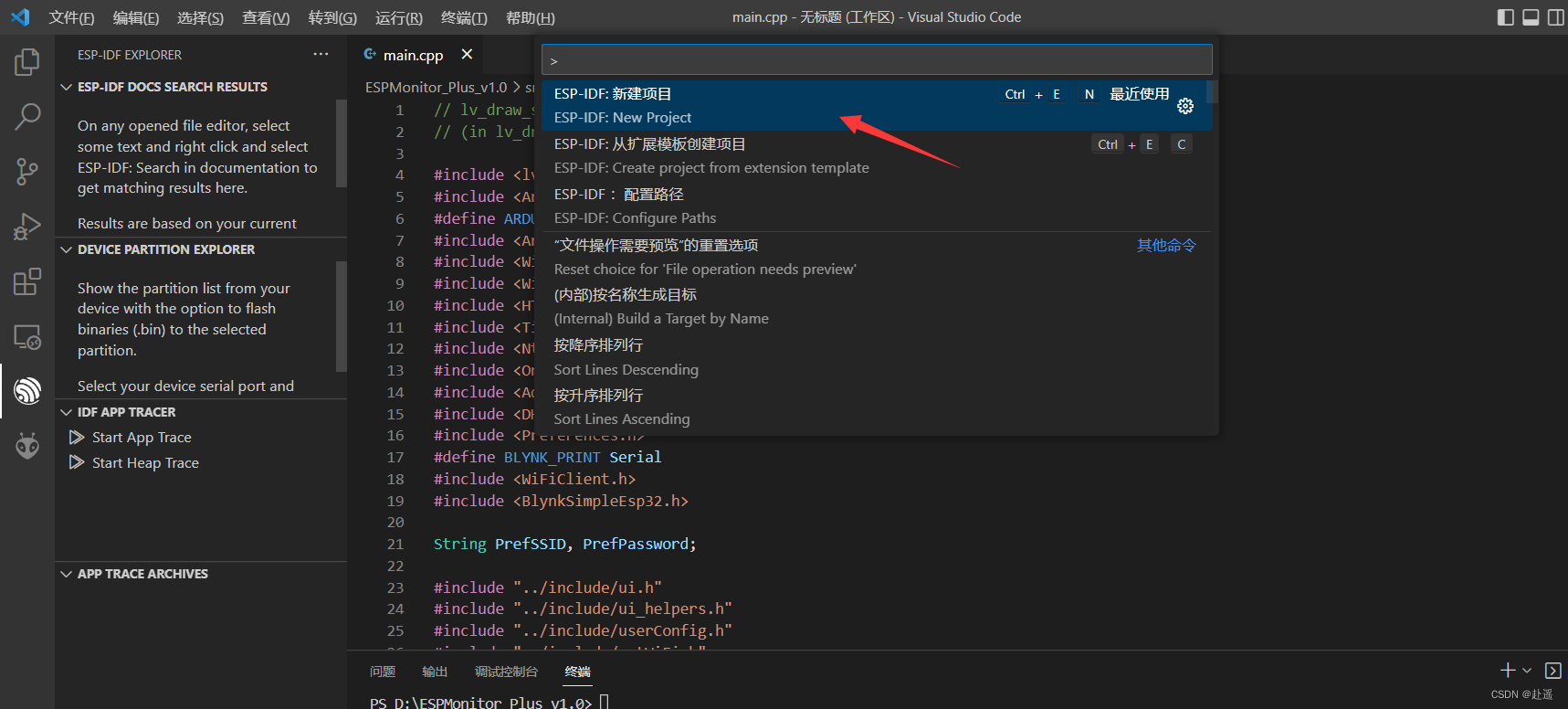Screen dimensions: 1568x709
Task: Select the main.cpp editor tab
Action: point(413,55)
